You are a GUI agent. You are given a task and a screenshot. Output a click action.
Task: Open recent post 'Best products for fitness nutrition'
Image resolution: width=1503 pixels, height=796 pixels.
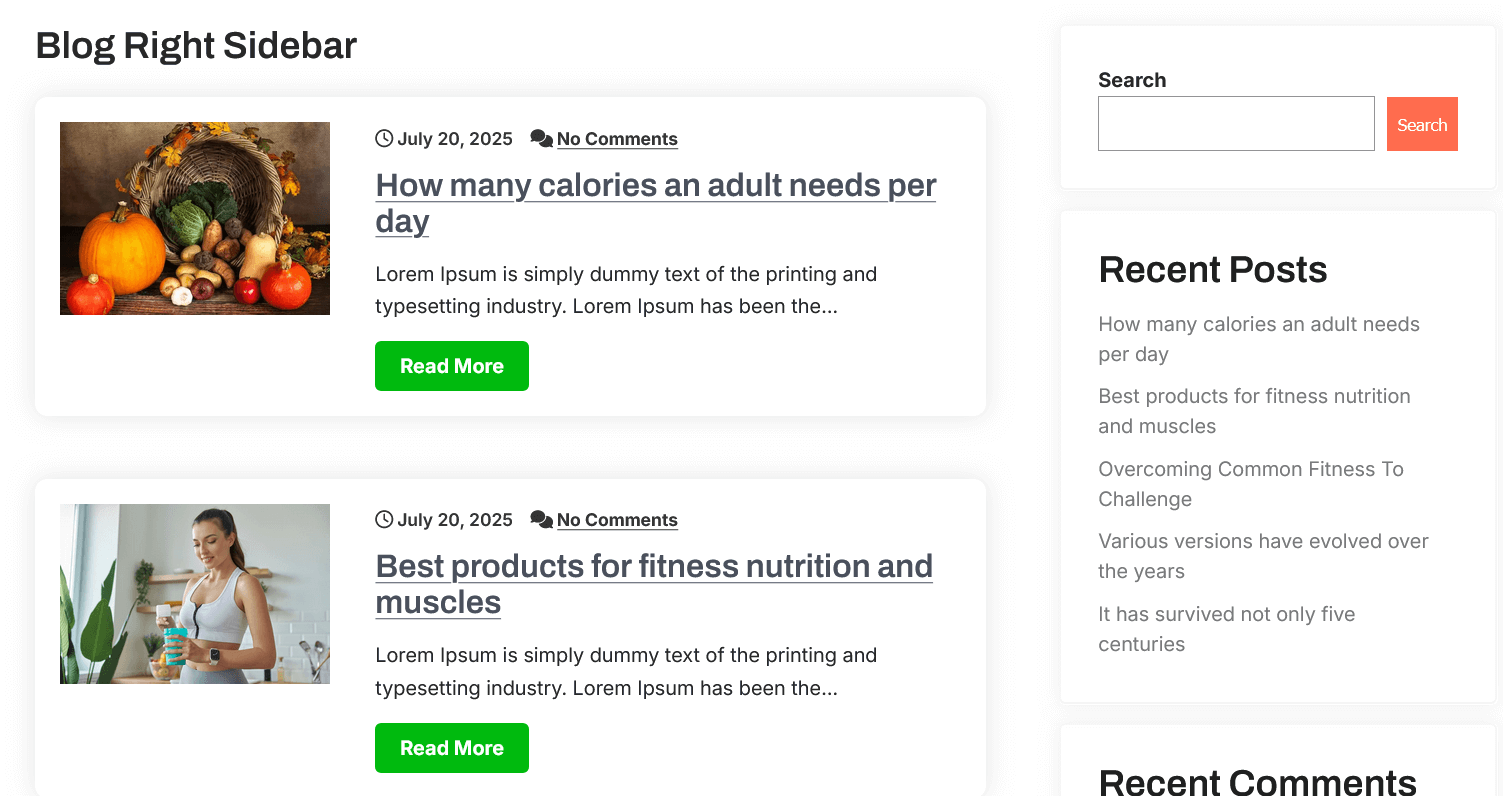1254,397
